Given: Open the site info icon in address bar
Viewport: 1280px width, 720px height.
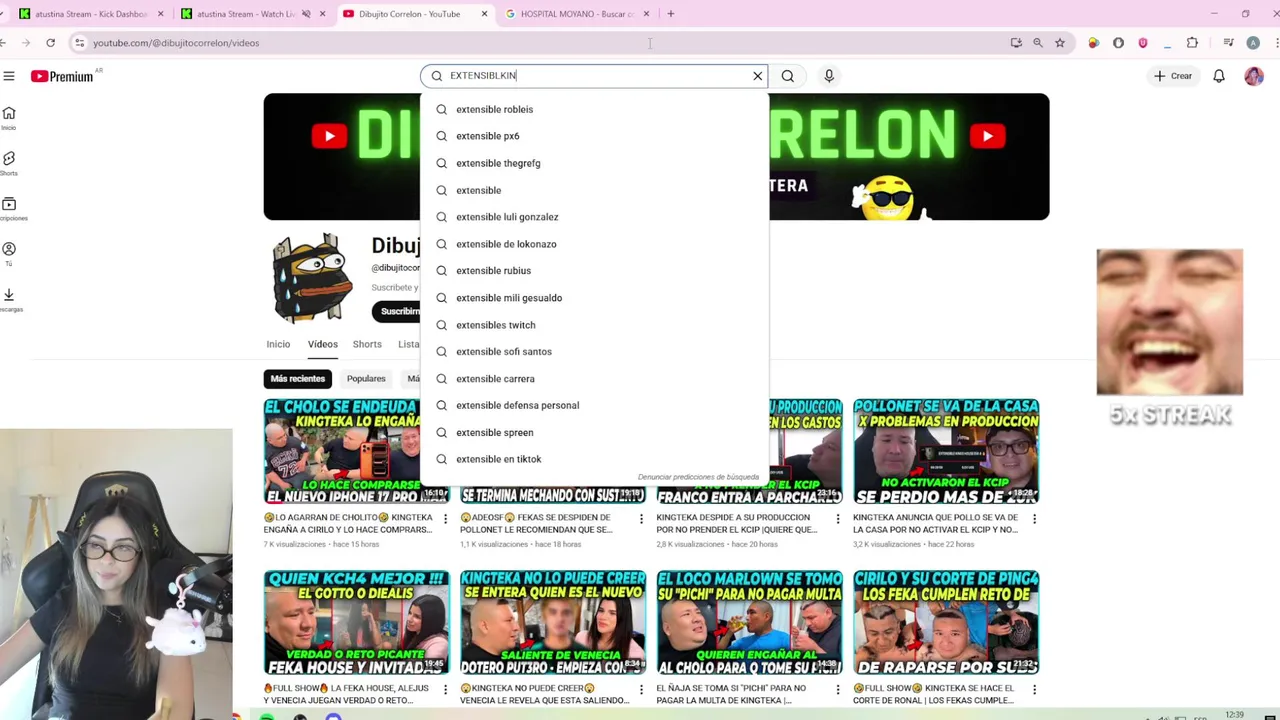Looking at the screenshot, I should click(79, 43).
